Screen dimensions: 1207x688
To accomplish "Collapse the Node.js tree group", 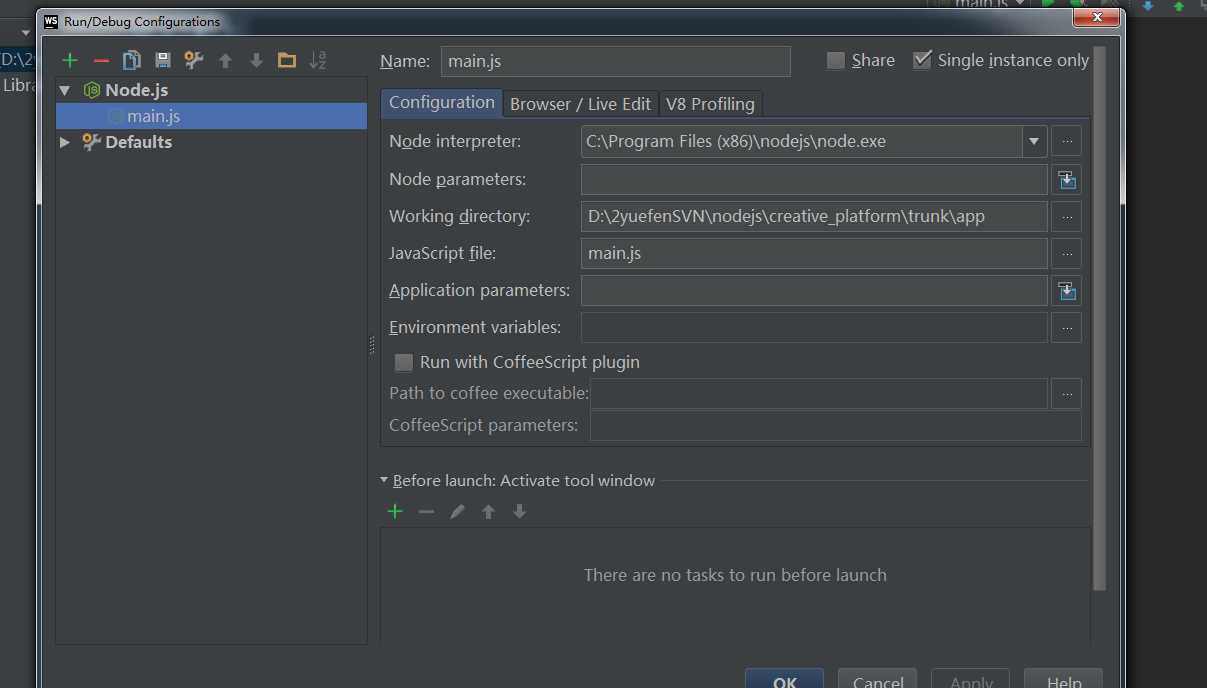I will 65,90.
